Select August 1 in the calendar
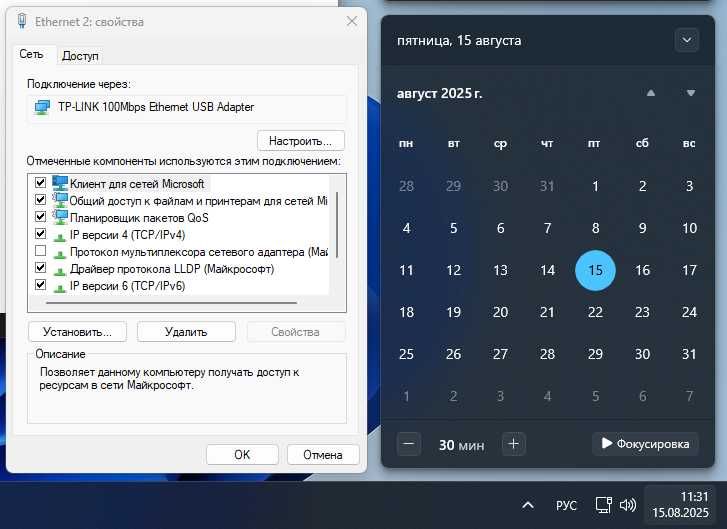This screenshot has height=529, width=727. [595, 186]
